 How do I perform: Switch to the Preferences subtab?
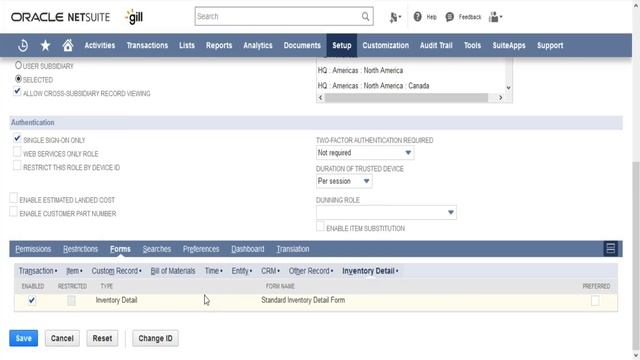[201, 249]
